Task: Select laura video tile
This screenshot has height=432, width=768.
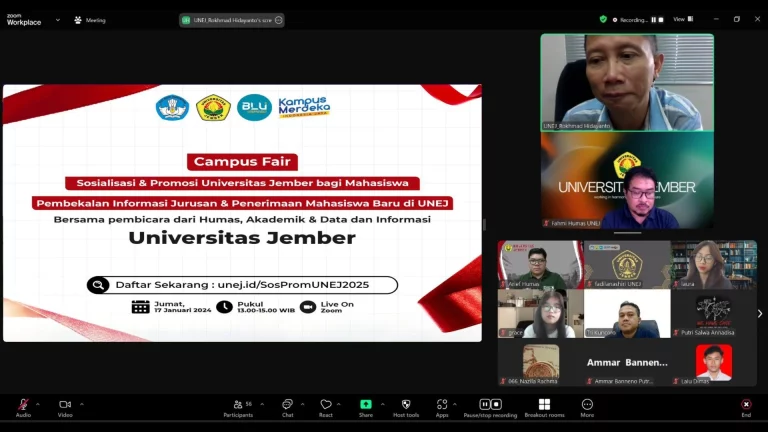Action: (714, 264)
